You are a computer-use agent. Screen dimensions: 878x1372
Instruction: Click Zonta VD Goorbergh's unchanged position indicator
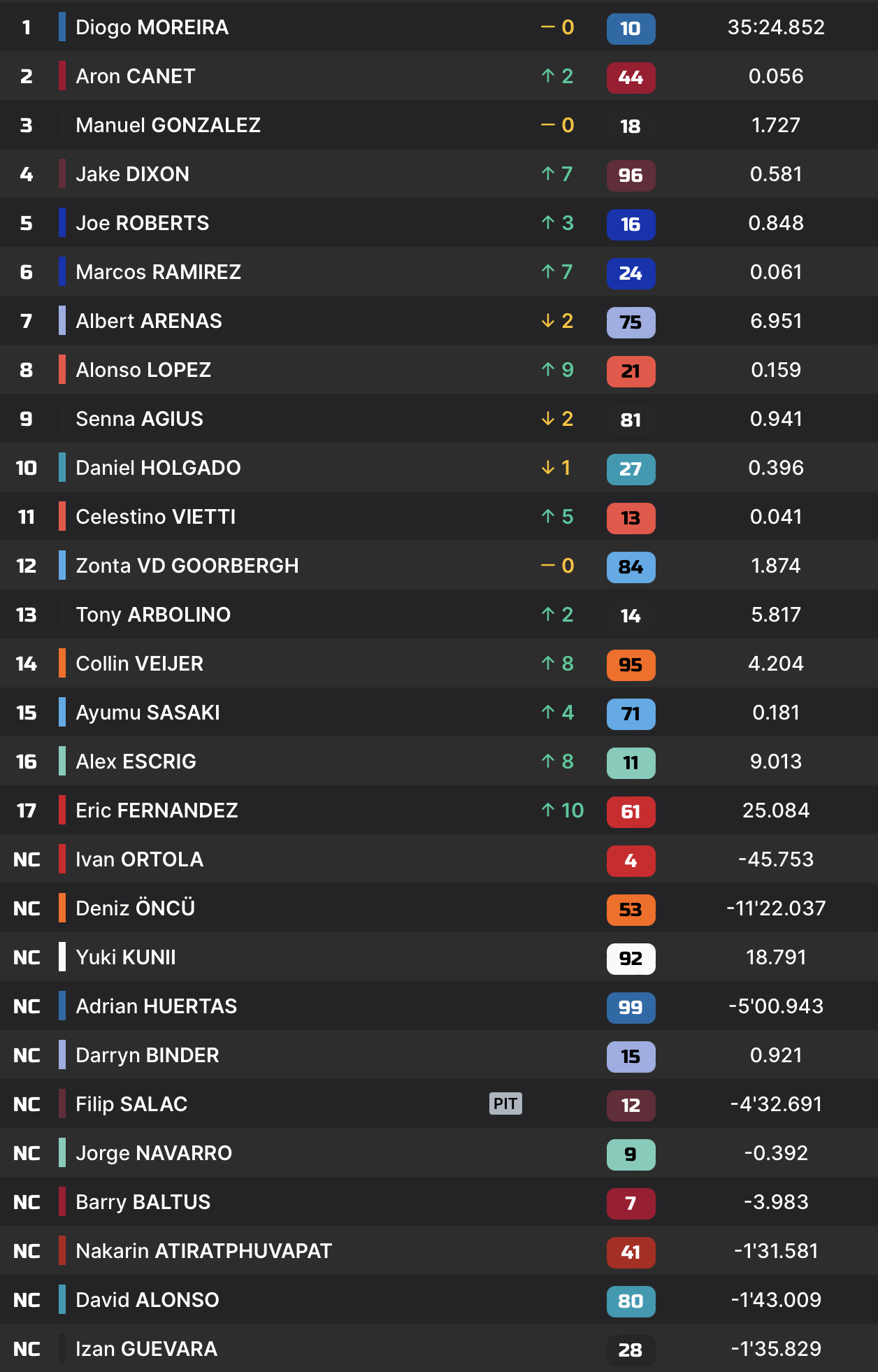coord(557,566)
